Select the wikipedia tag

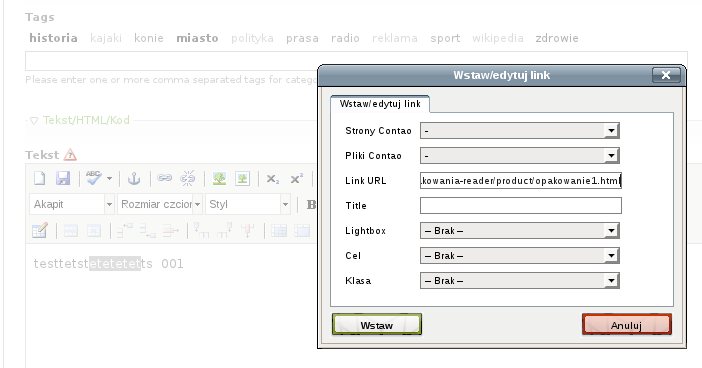[497, 38]
